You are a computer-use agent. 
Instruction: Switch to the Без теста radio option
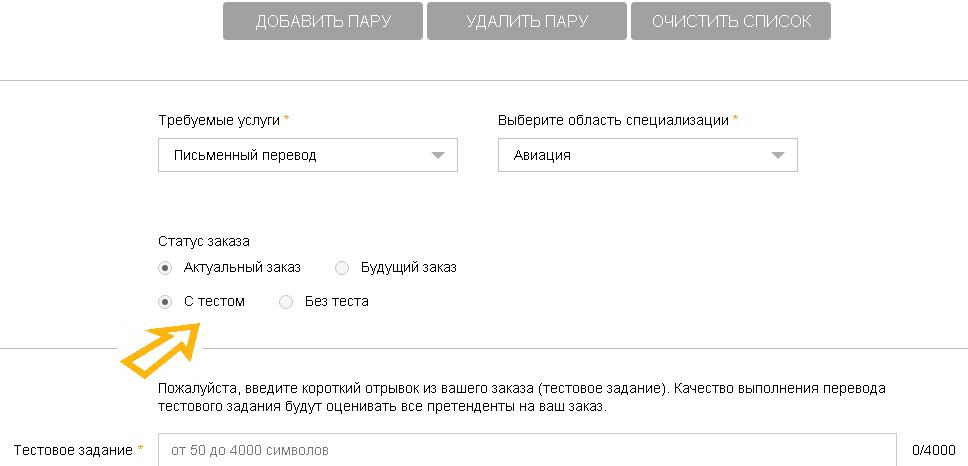(x=286, y=302)
